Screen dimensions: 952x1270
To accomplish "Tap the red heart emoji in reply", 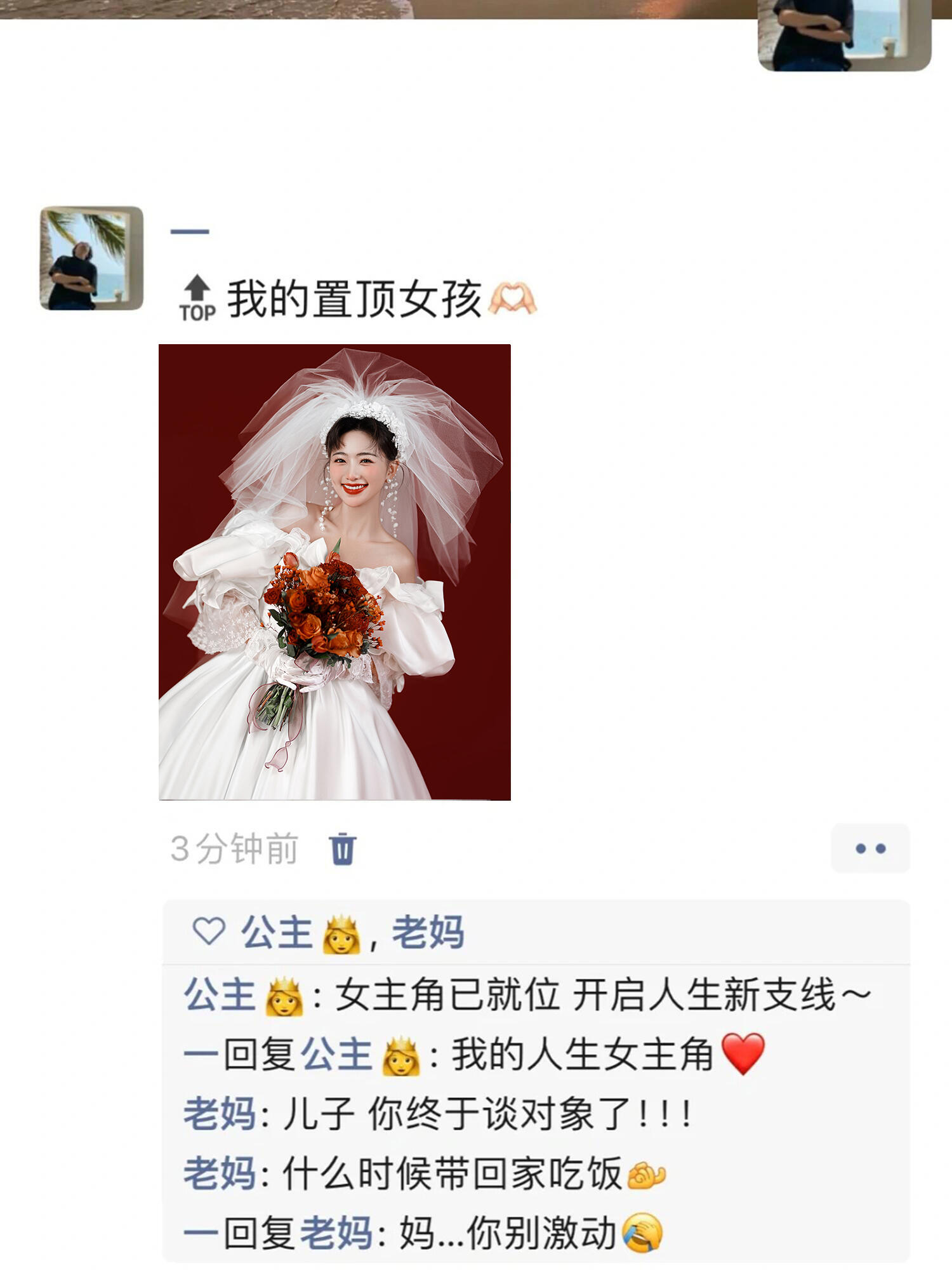I will [x=743, y=1053].
